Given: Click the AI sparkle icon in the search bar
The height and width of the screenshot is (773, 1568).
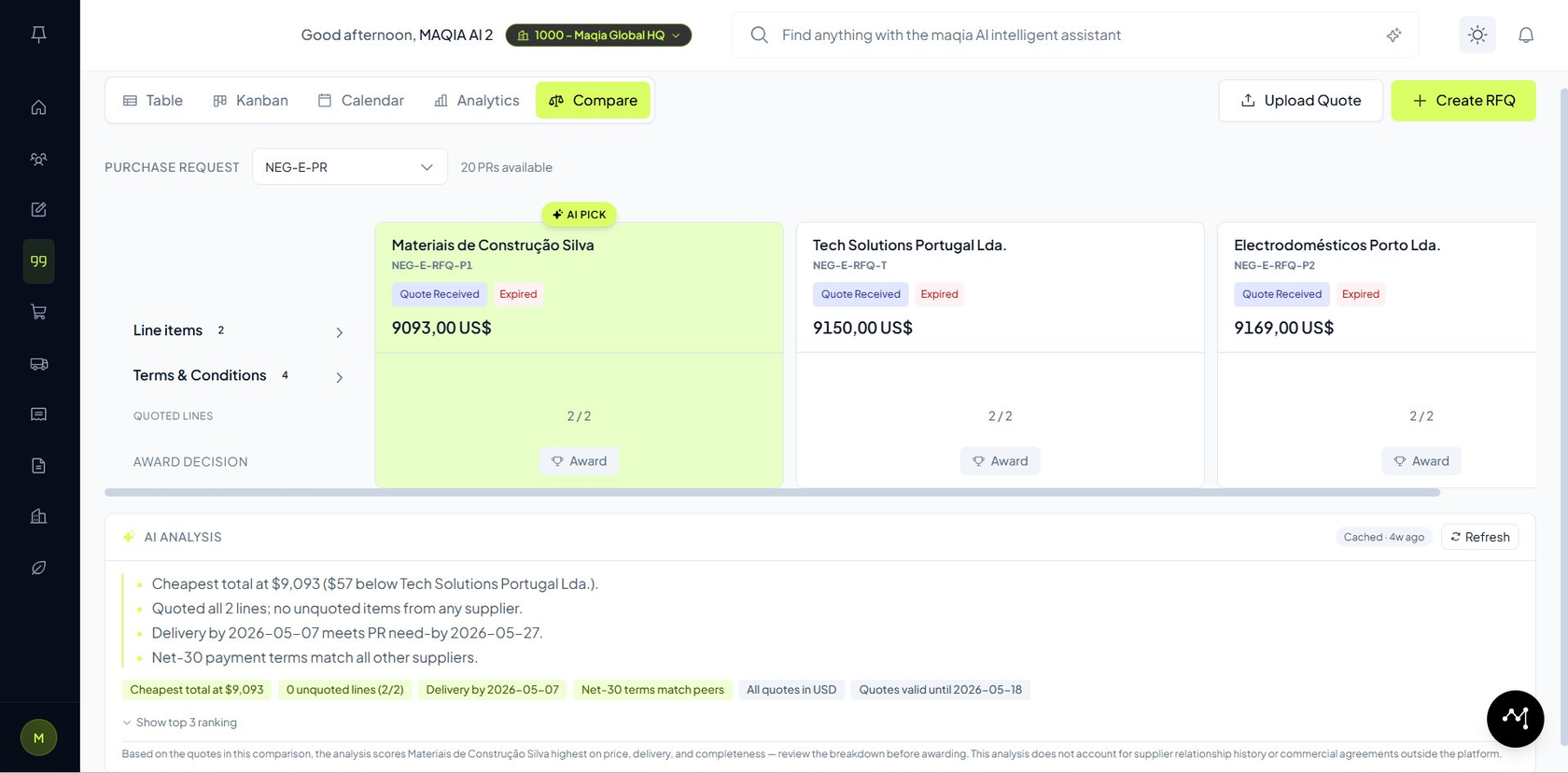Looking at the screenshot, I should pos(1393,35).
